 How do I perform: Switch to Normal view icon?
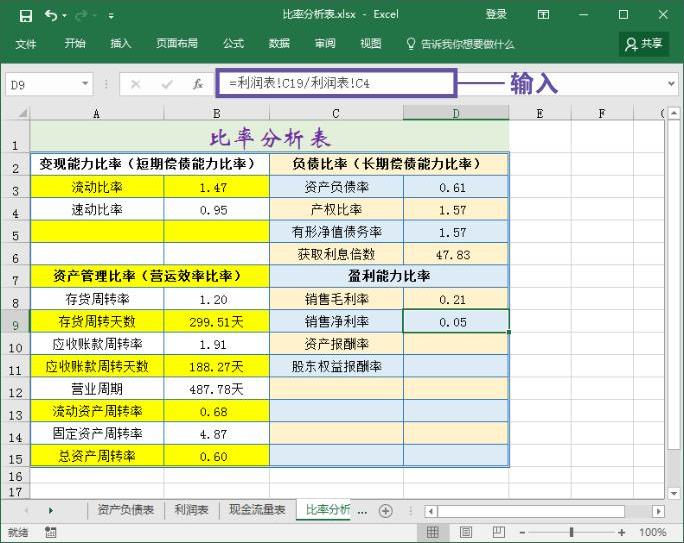432,532
